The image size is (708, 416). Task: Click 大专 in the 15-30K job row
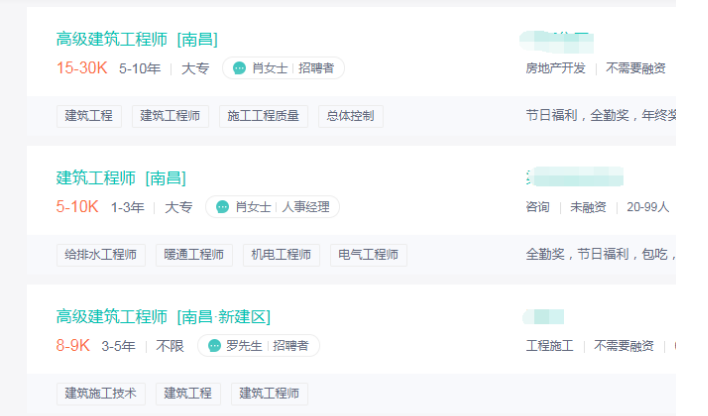click(196, 69)
